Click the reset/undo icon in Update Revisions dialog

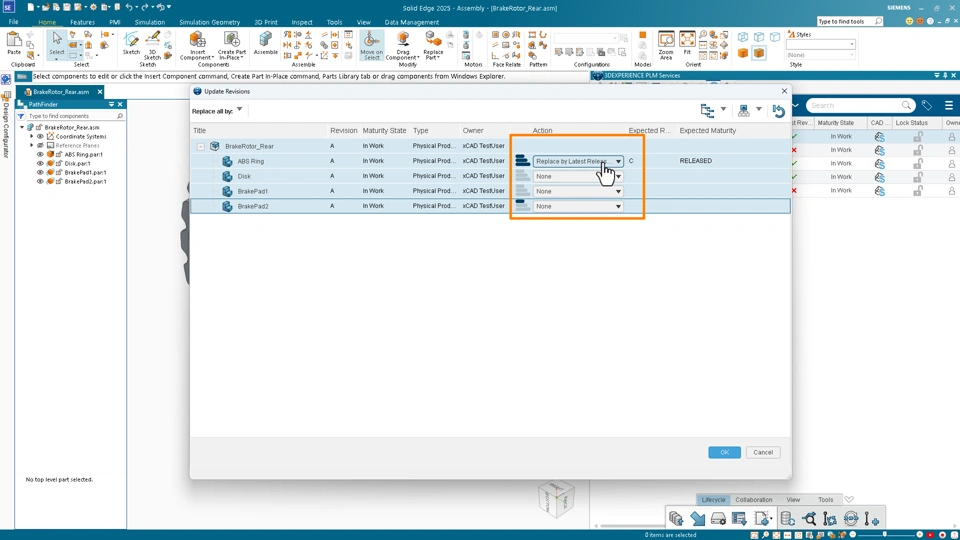[x=778, y=111]
